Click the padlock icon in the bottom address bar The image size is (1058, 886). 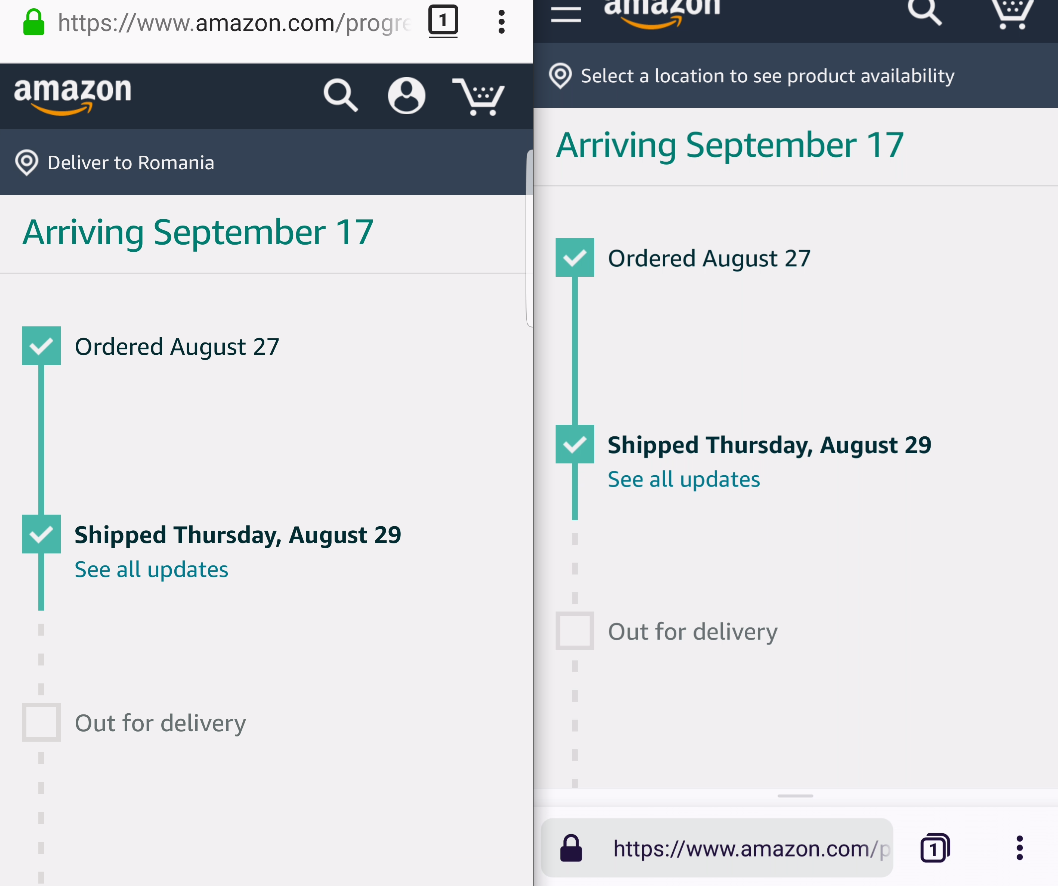coord(571,847)
